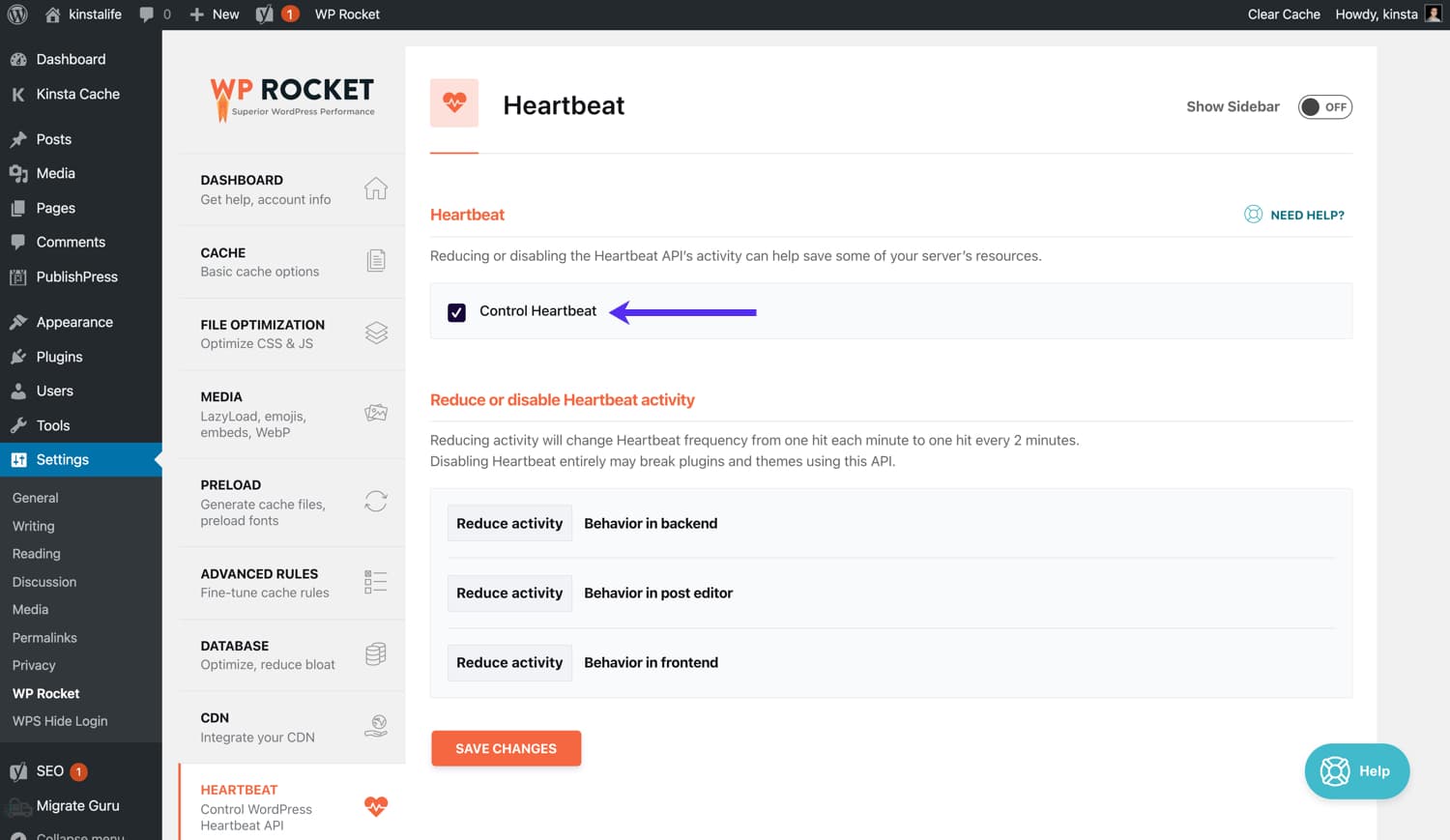
Task: Select the File Optimization layers icon
Action: tap(376, 333)
